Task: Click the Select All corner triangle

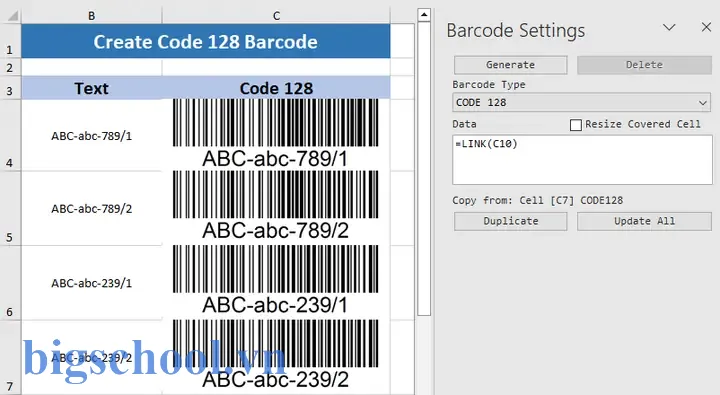Action: point(12,17)
